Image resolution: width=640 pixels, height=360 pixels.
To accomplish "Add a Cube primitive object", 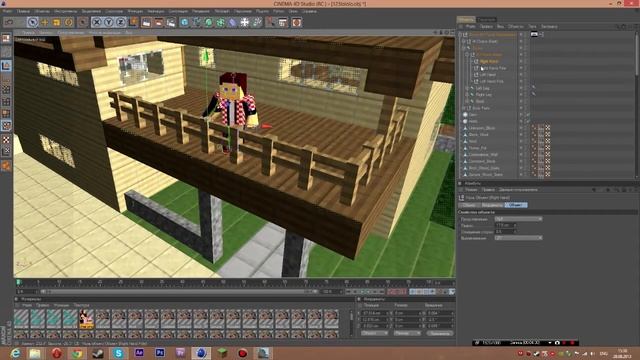I will [184, 22].
